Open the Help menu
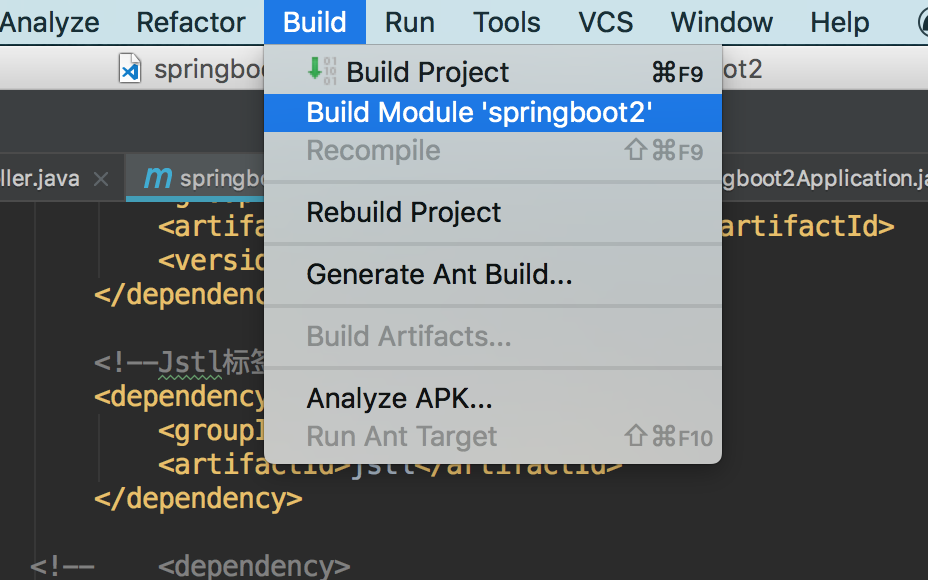928x580 pixels. click(839, 22)
